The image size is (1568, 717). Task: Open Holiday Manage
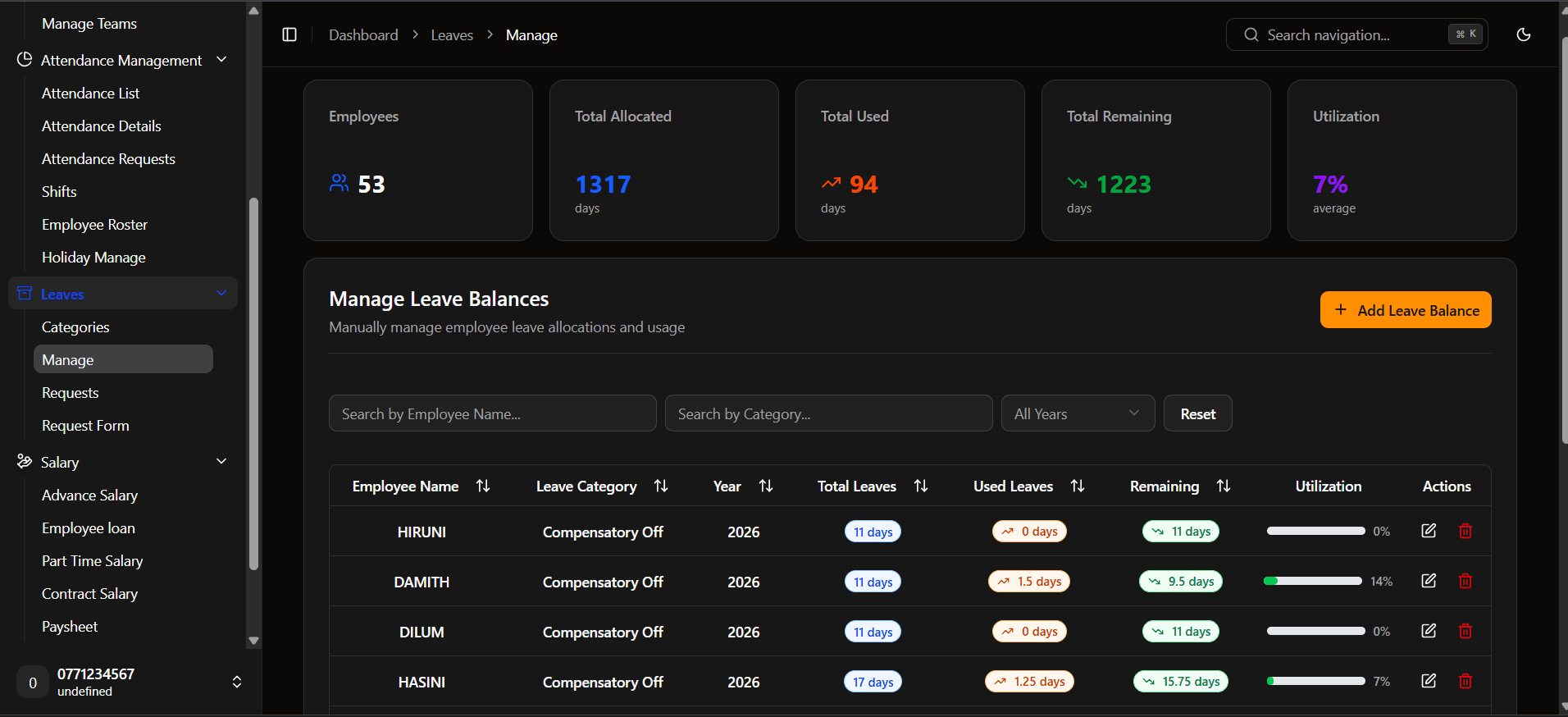pyautogui.click(x=93, y=258)
